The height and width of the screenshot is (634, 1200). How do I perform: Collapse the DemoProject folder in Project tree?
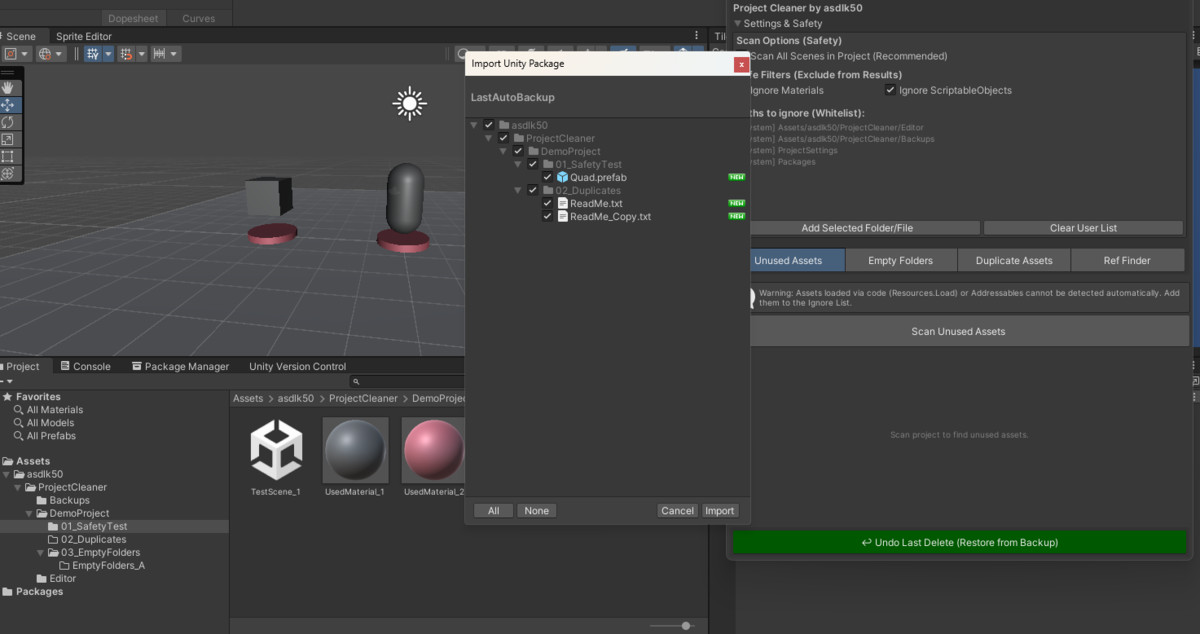pos(30,513)
